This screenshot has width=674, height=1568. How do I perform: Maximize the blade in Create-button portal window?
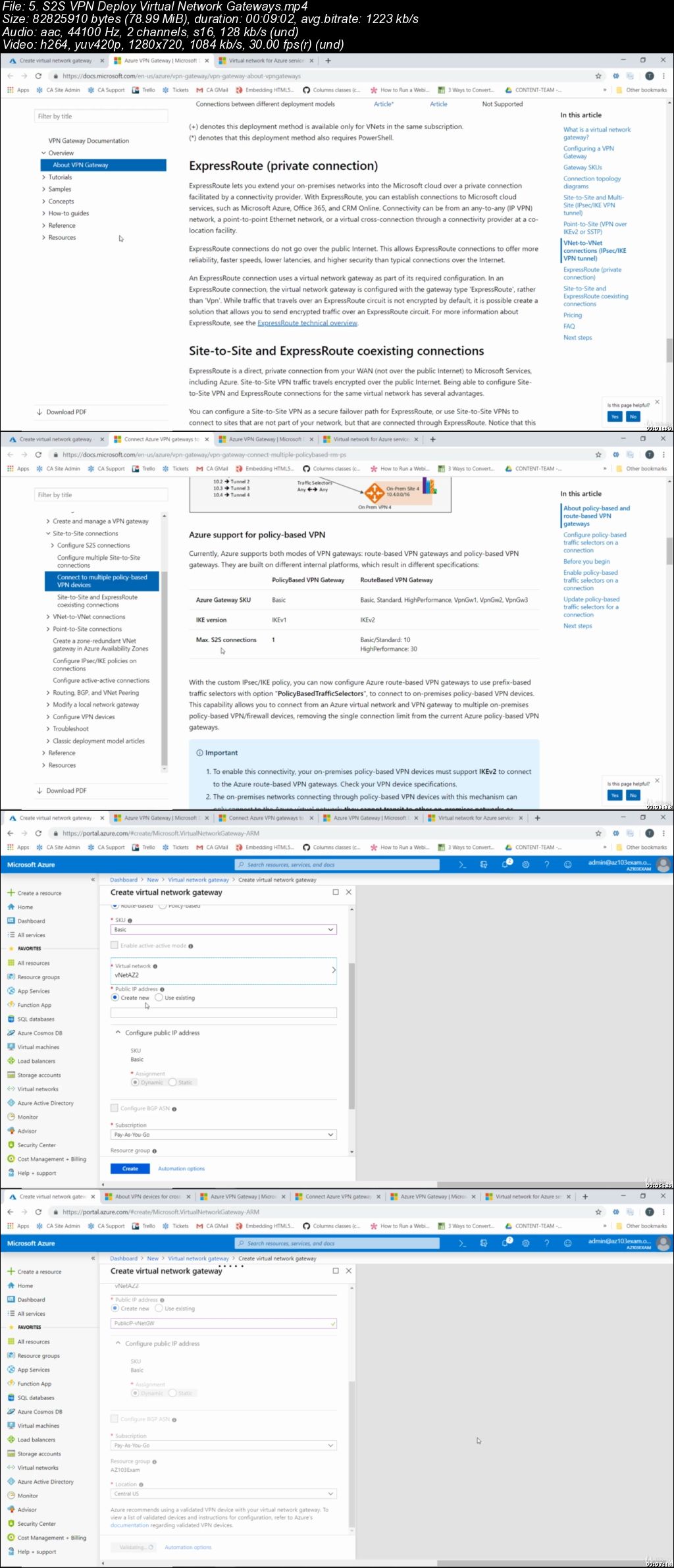[336, 892]
